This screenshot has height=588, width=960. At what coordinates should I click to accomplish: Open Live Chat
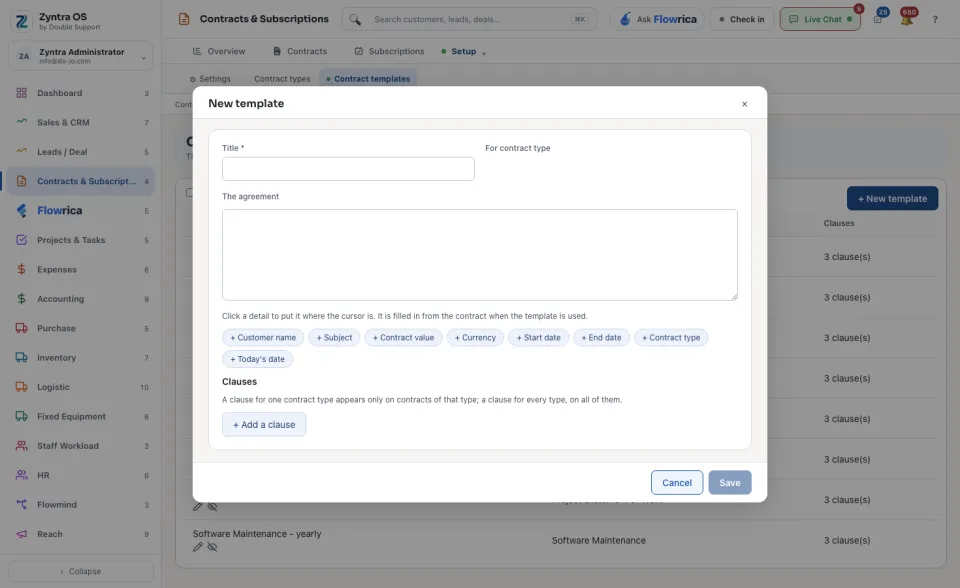click(820, 20)
